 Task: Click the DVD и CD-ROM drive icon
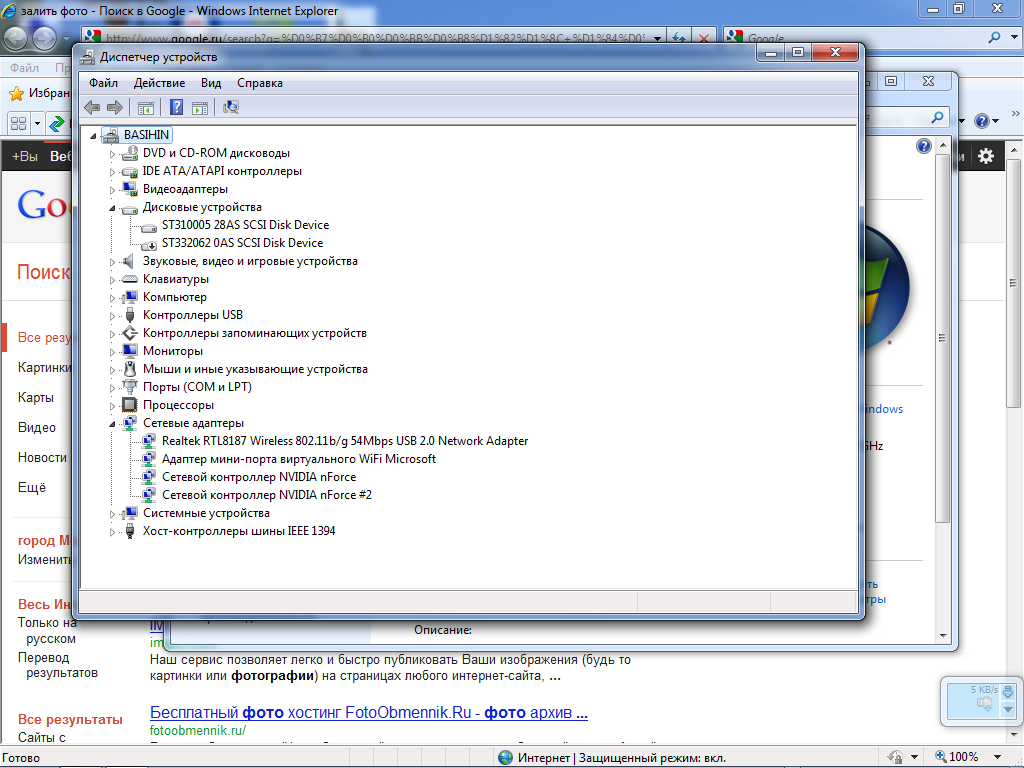coord(130,153)
